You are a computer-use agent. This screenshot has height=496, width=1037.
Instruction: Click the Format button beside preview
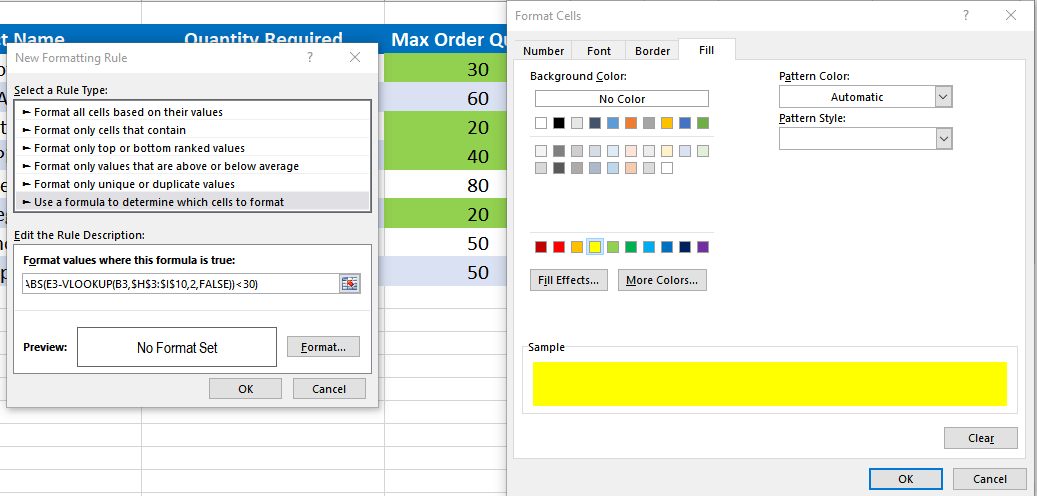pos(323,347)
